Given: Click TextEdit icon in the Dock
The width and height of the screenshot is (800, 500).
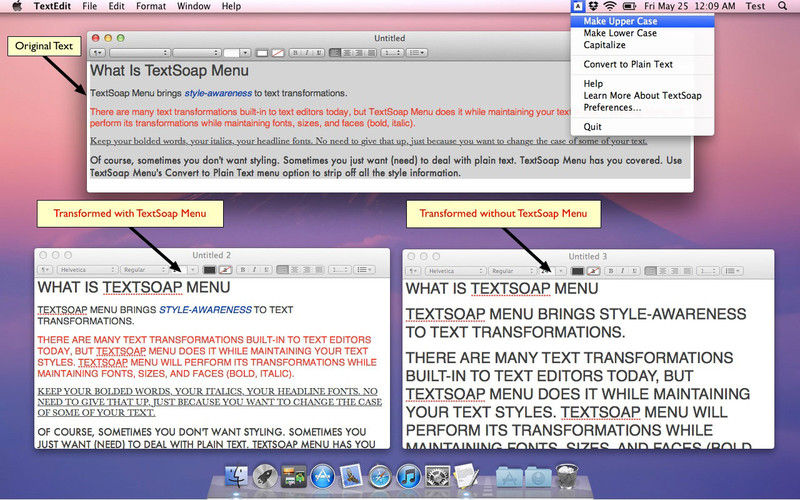Looking at the screenshot, I should coord(466,477).
